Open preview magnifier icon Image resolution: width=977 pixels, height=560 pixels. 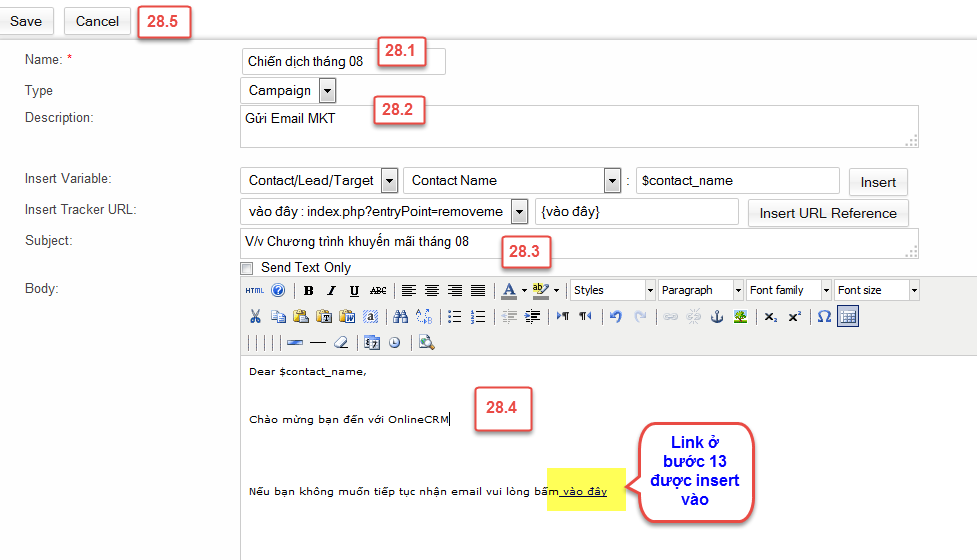point(426,343)
